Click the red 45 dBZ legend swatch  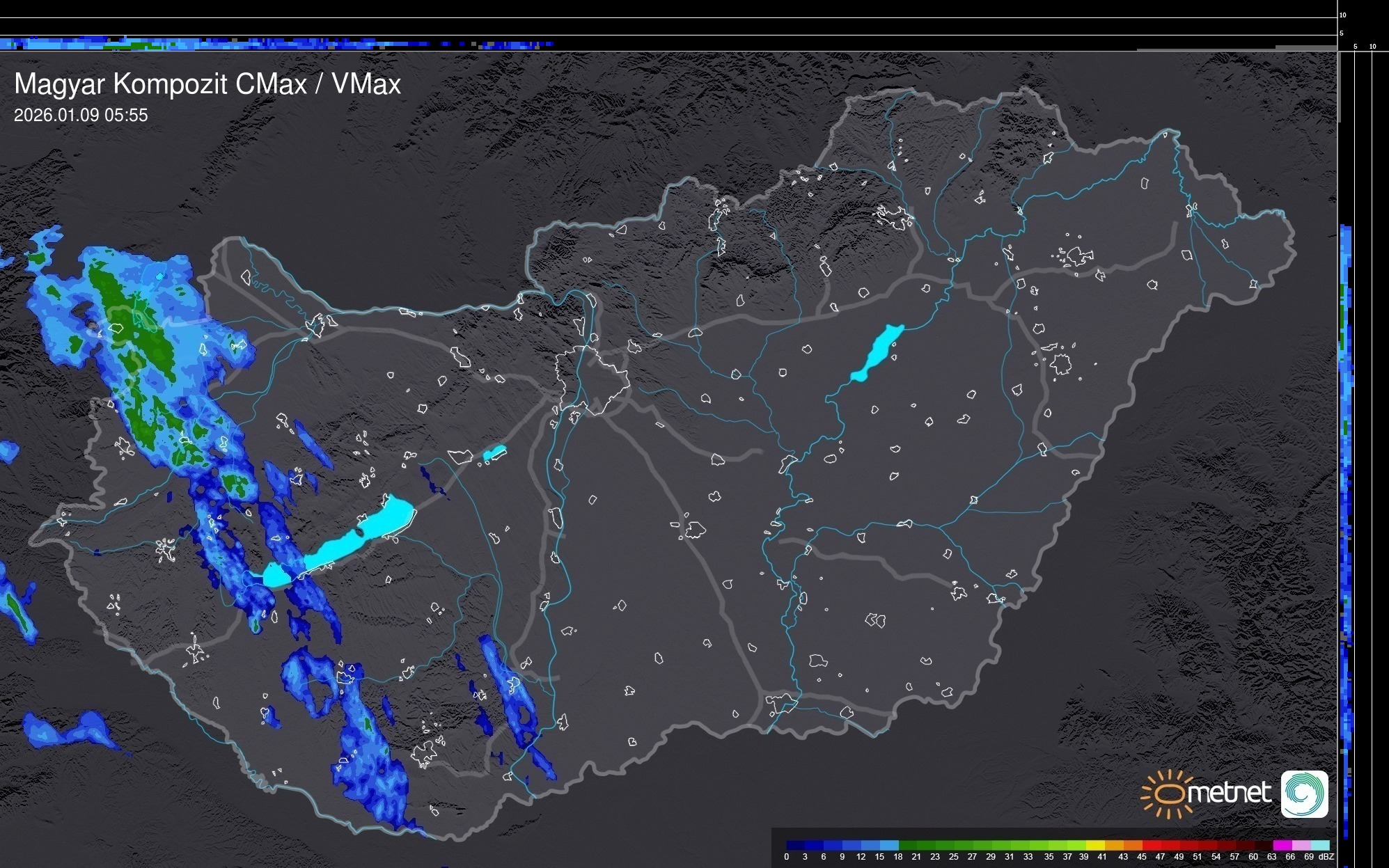point(1152,846)
